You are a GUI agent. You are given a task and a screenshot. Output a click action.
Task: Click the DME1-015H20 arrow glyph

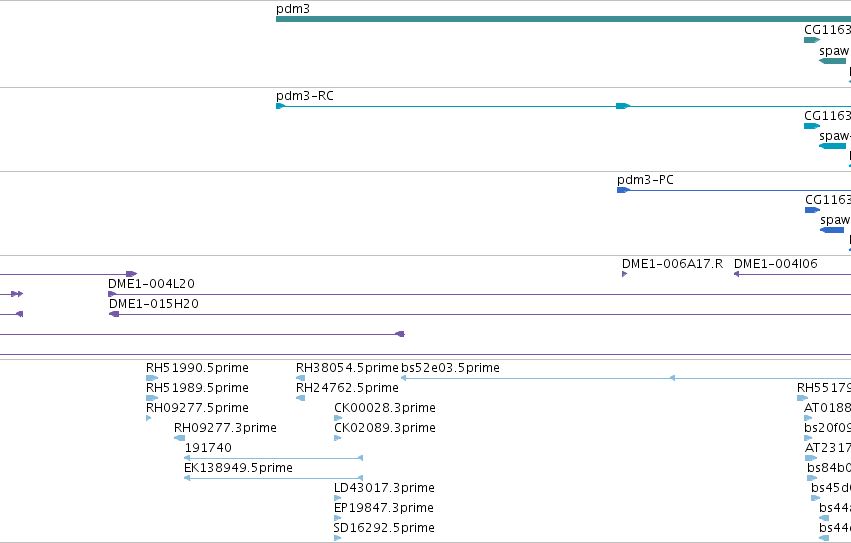pyautogui.click(x=114, y=314)
